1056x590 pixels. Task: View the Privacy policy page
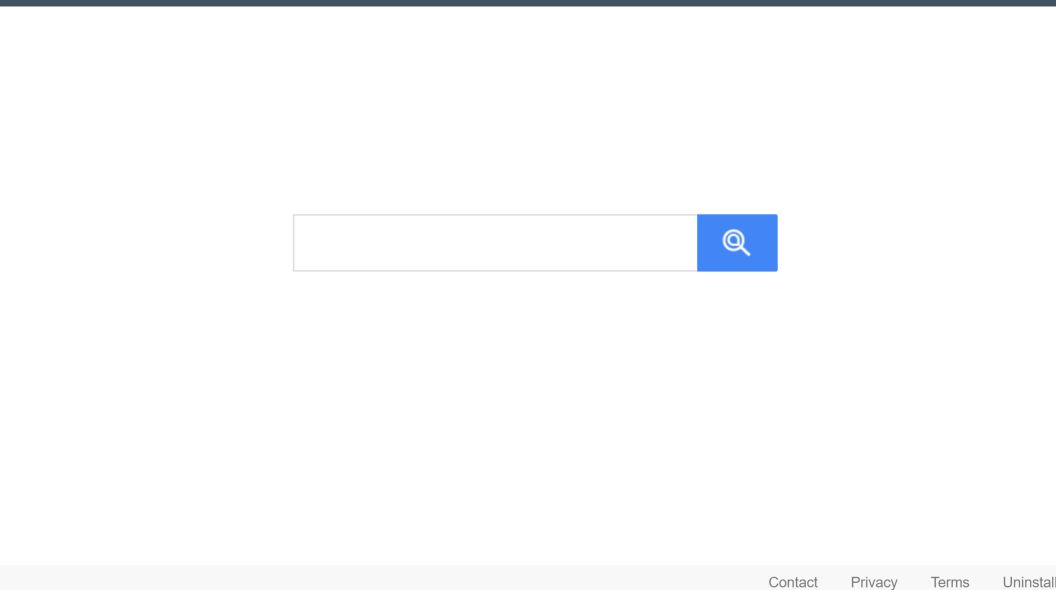coord(873,582)
